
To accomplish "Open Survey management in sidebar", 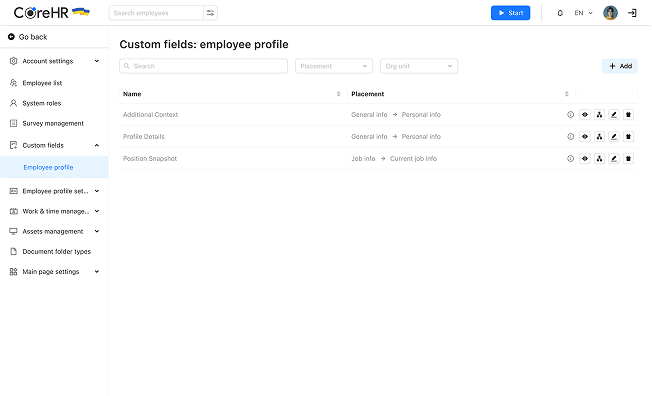I will pyautogui.click(x=54, y=124).
